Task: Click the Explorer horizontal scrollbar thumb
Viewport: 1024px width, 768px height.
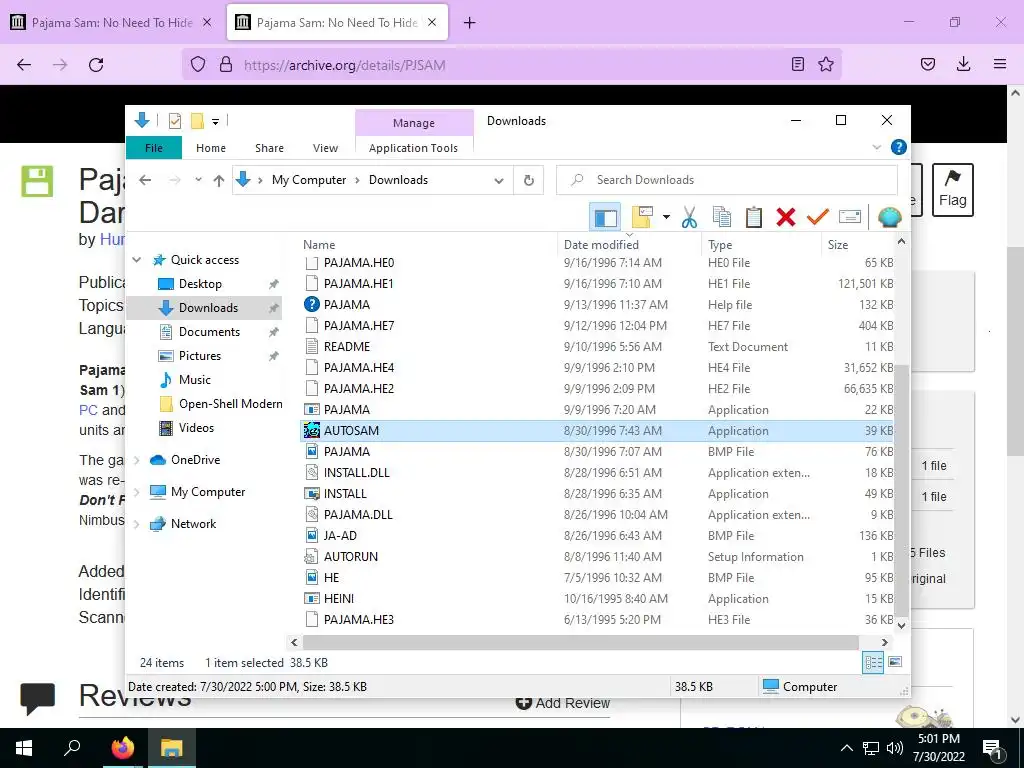Action: point(580,643)
